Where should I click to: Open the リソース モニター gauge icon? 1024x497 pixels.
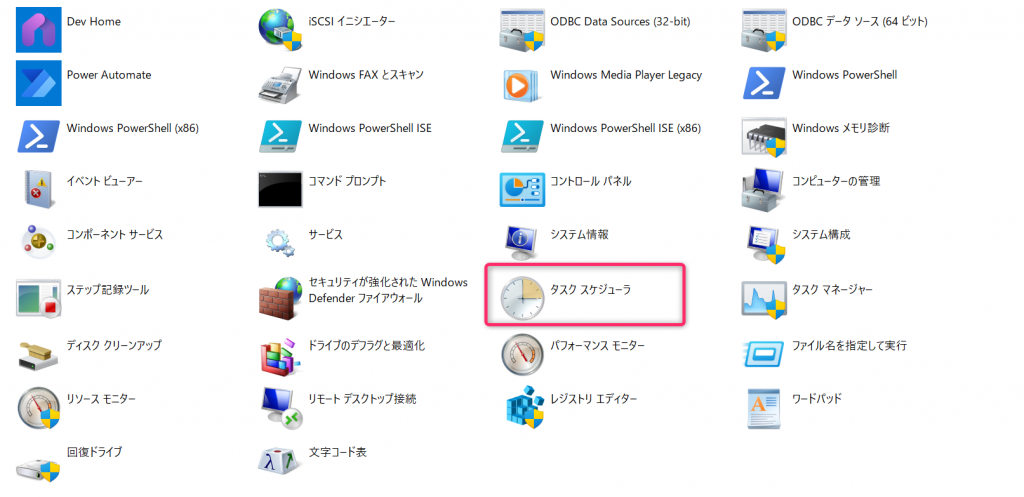coord(39,408)
